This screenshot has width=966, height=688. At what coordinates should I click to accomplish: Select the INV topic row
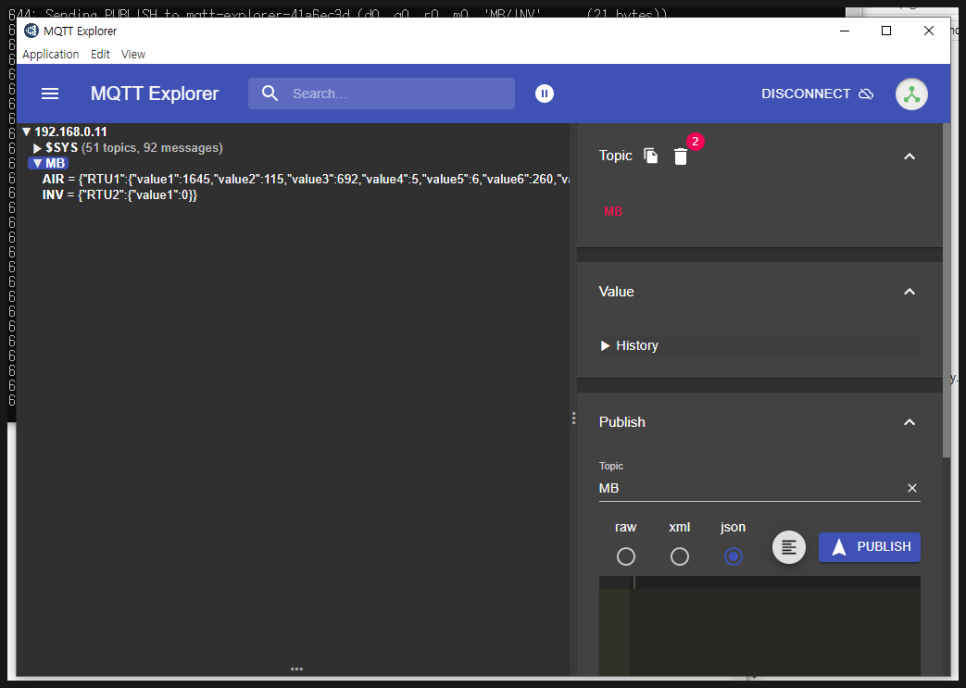pyautogui.click(x=120, y=195)
